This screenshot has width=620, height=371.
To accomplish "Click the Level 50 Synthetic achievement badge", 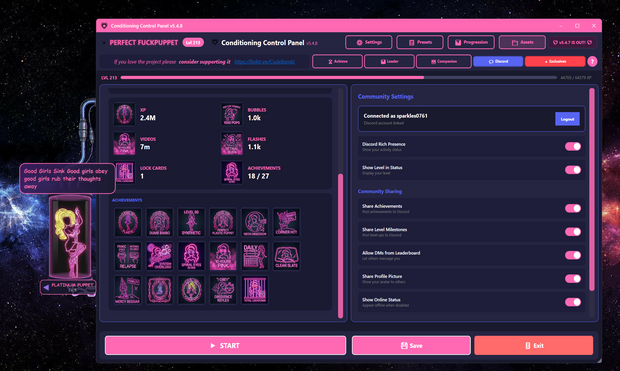I will coord(191,222).
